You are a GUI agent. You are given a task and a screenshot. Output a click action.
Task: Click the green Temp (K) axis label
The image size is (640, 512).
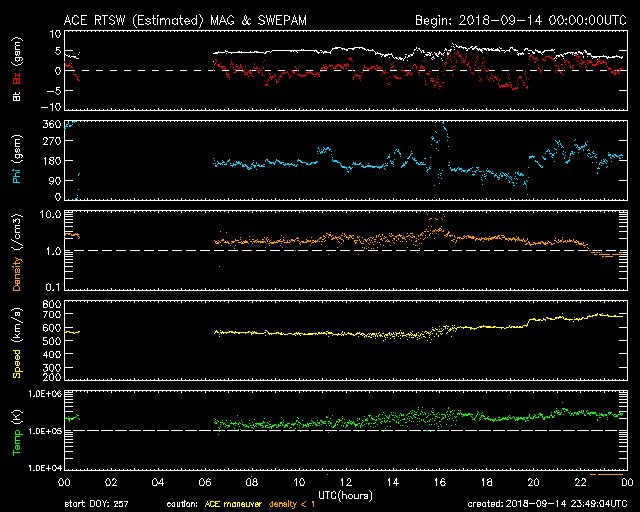coord(16,430)
